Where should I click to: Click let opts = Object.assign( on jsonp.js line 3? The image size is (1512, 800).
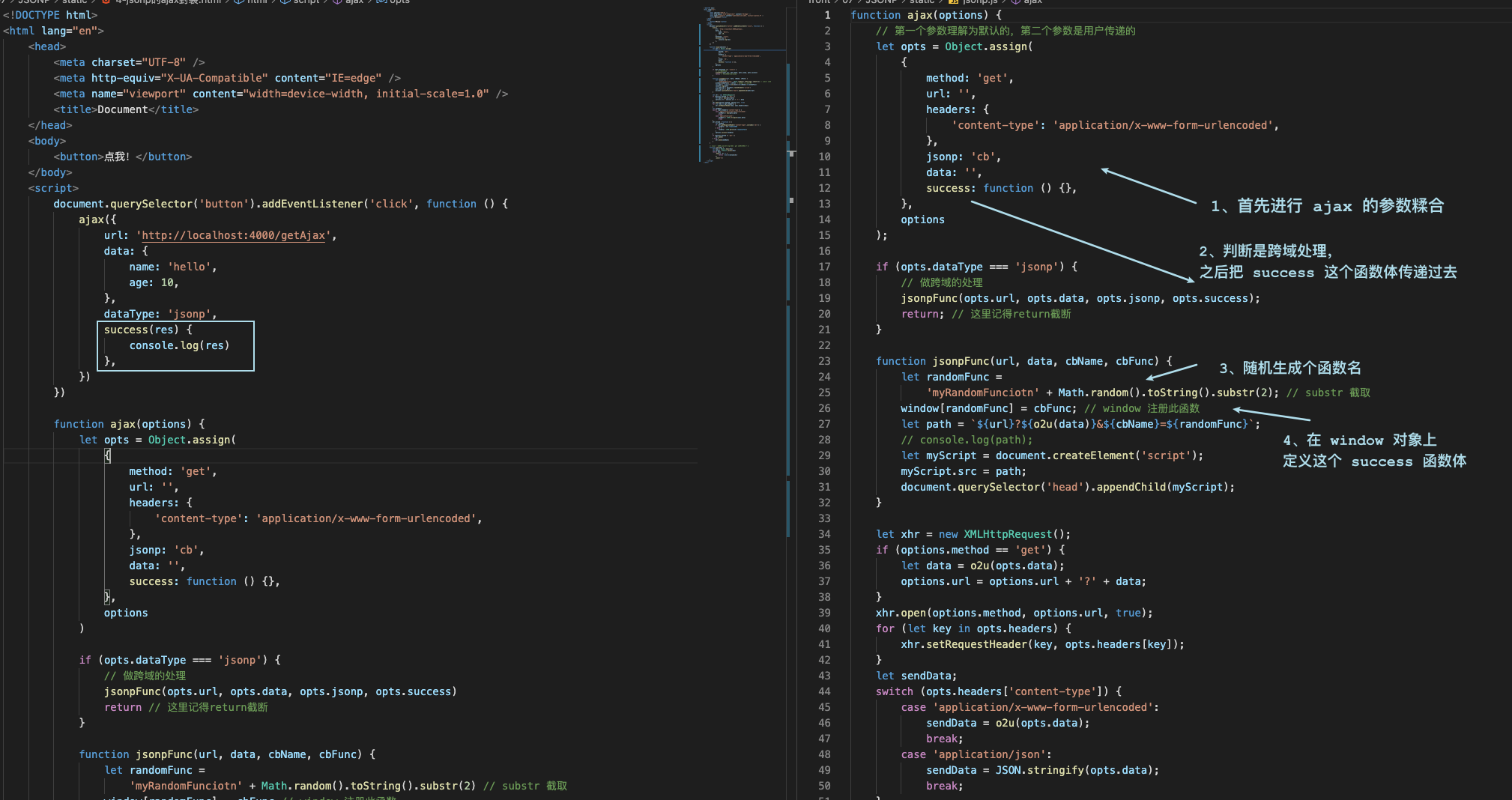click(x=955, y=46)
